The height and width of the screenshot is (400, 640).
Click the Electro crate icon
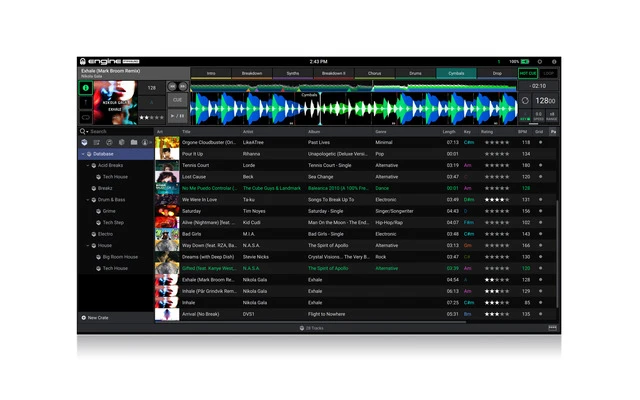pyautogui.click(x=94, y=234)
